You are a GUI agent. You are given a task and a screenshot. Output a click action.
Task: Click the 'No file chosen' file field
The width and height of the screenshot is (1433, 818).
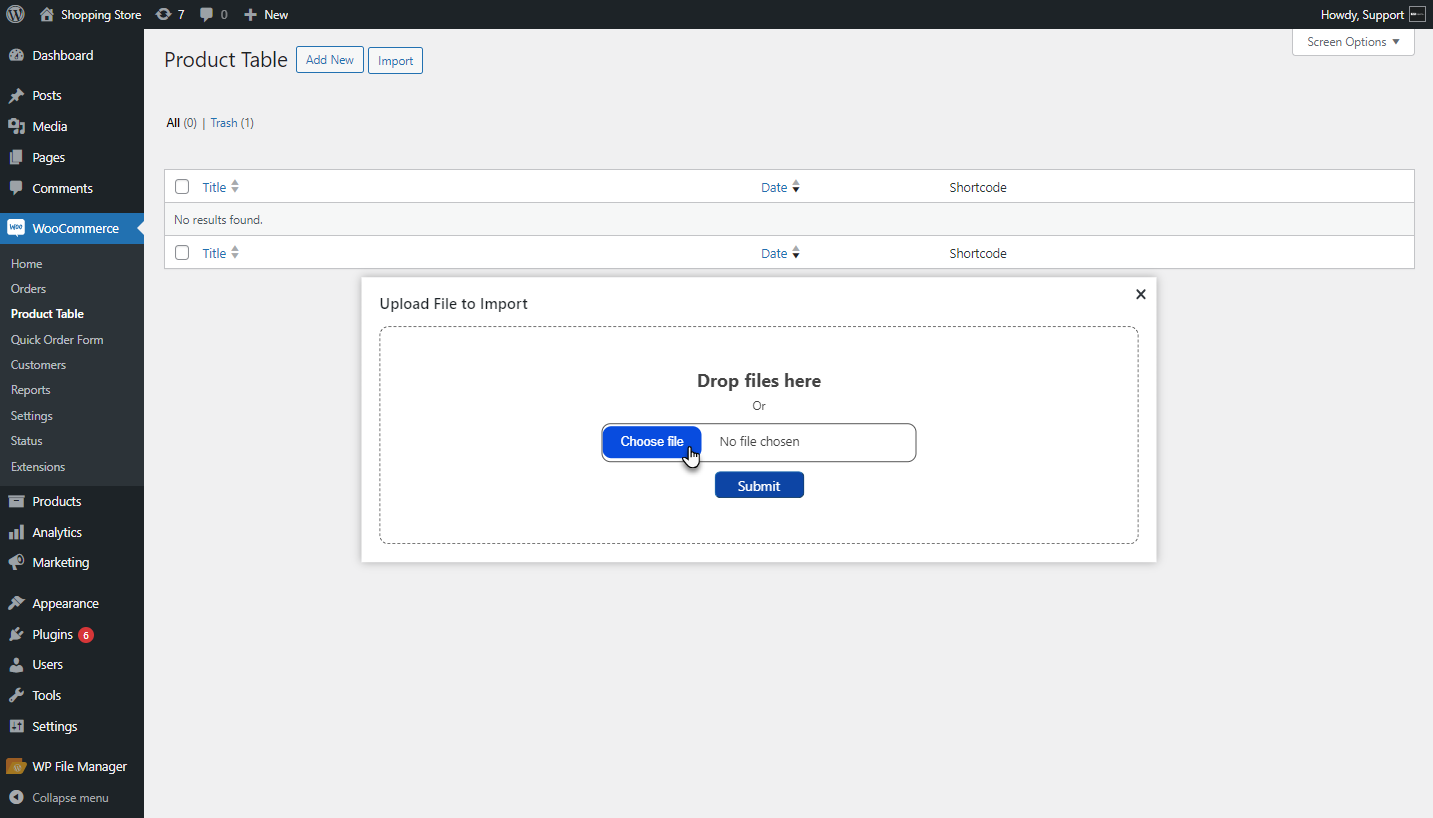[x=760, y=442]
